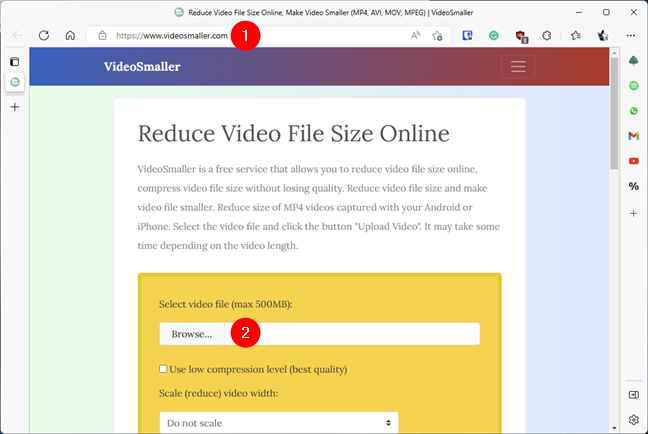Click the browser back arrow
The image size is (648, 434).
pos(17,36)
